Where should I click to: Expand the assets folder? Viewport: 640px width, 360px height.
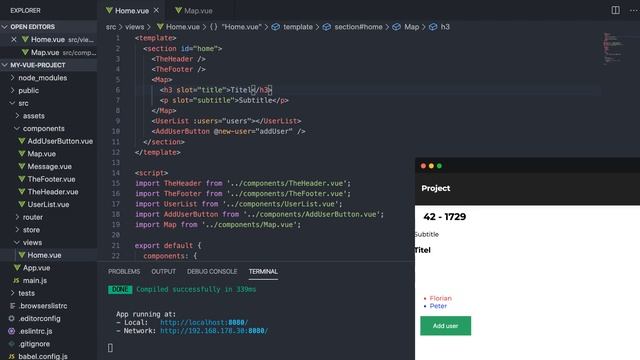coord(33,116)
